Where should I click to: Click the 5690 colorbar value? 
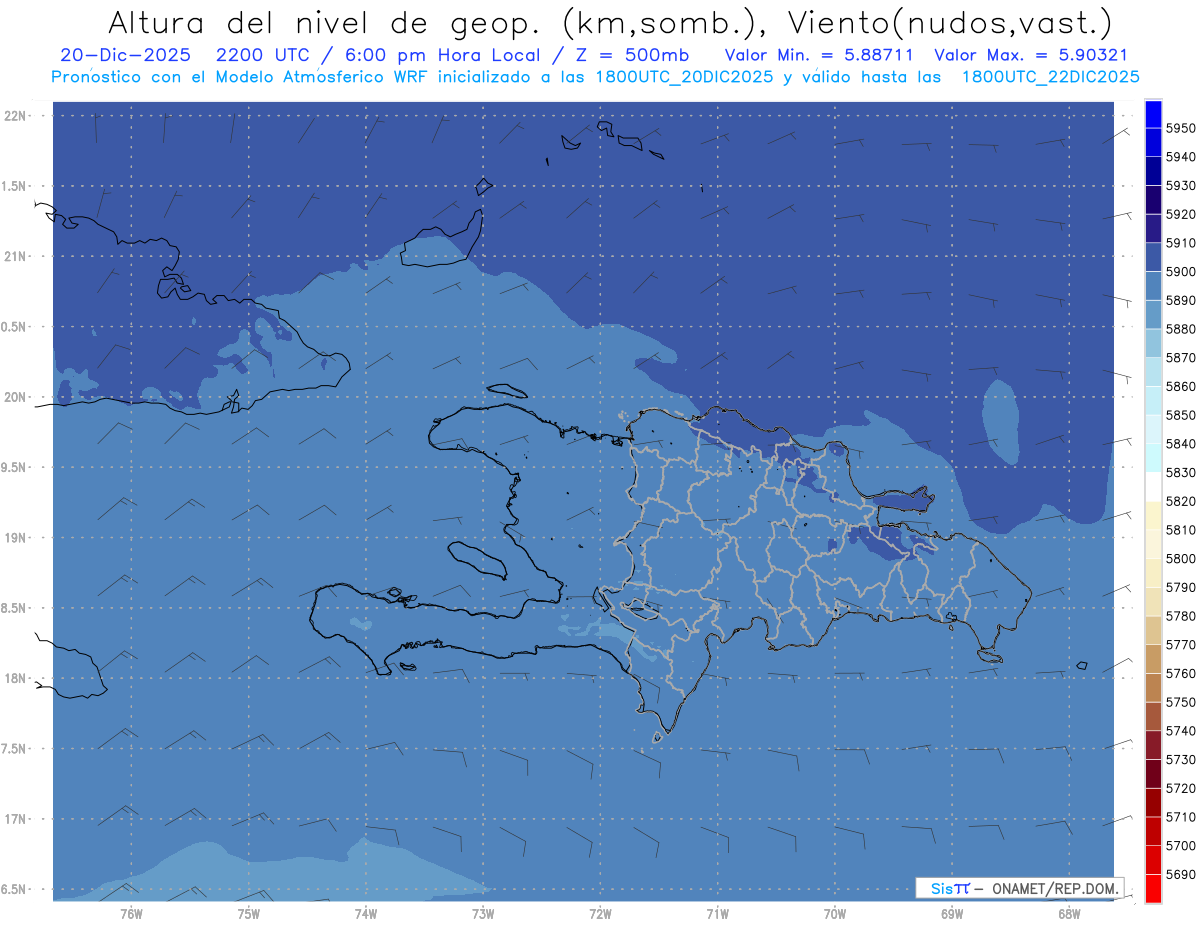1180,874
